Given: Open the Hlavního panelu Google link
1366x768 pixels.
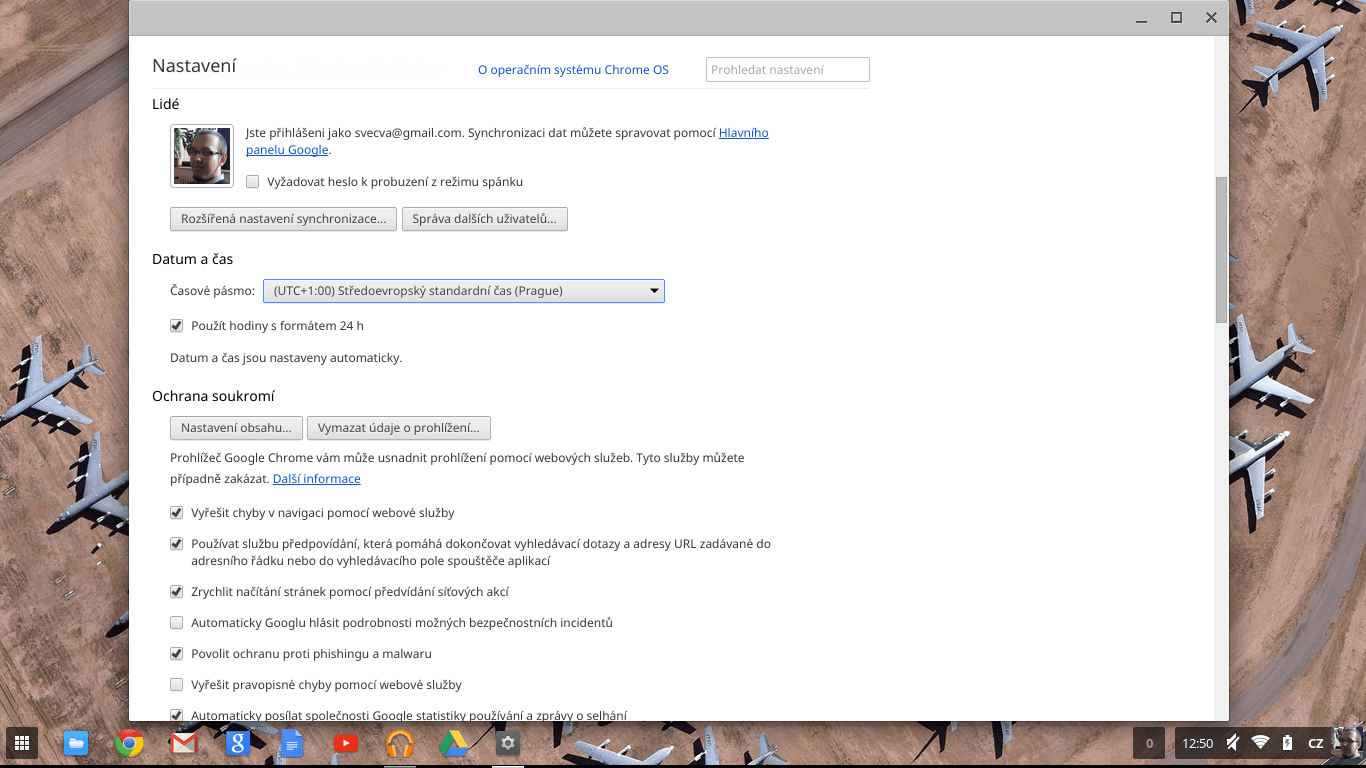Looking at the screenshot, I should [744, 133].
